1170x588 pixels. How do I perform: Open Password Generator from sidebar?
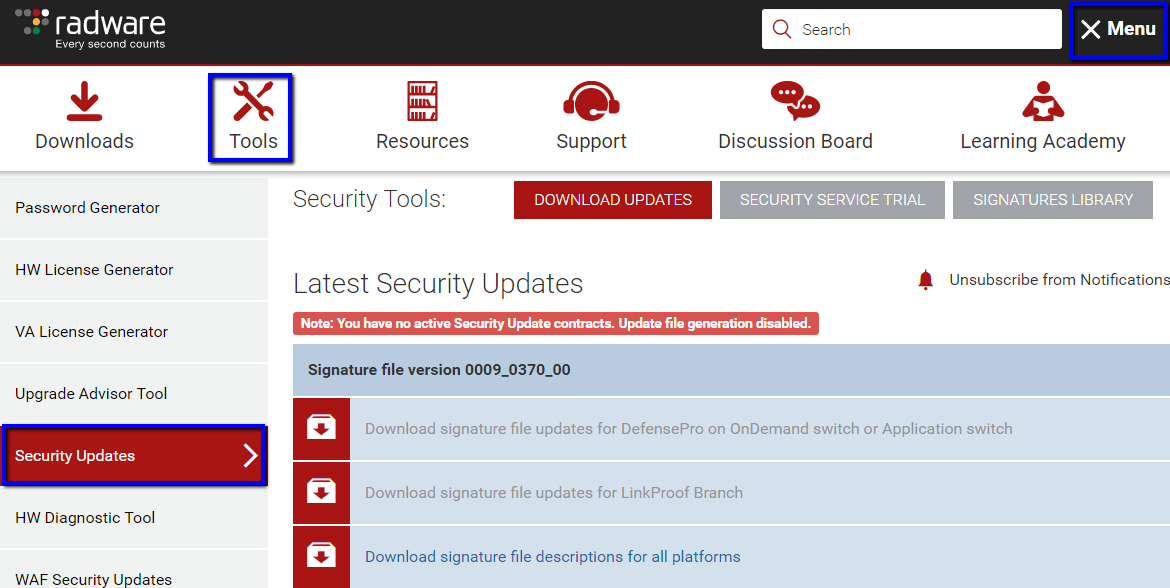point(88,208)
